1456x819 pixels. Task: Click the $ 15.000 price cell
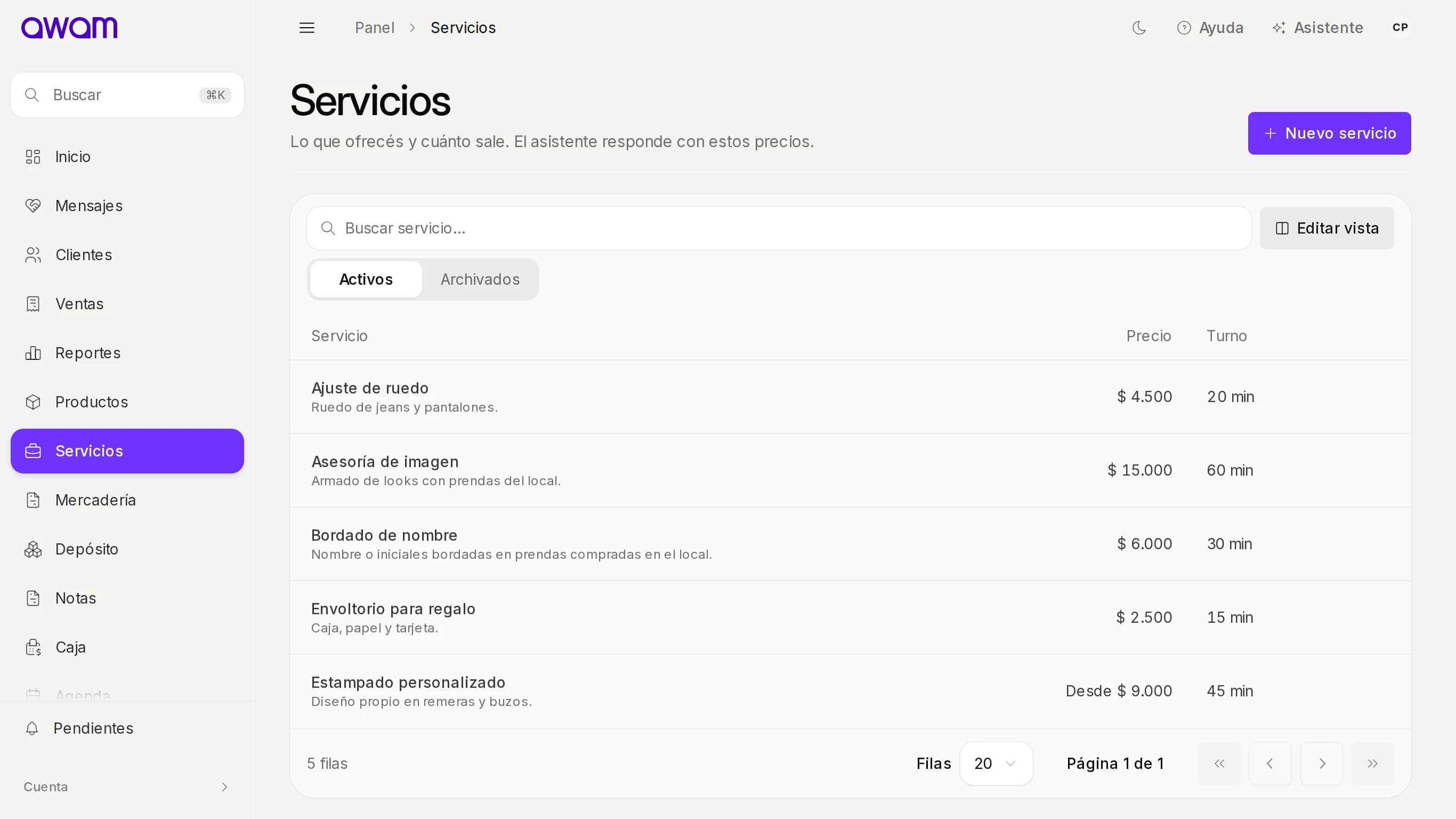tap(1139, 471)
